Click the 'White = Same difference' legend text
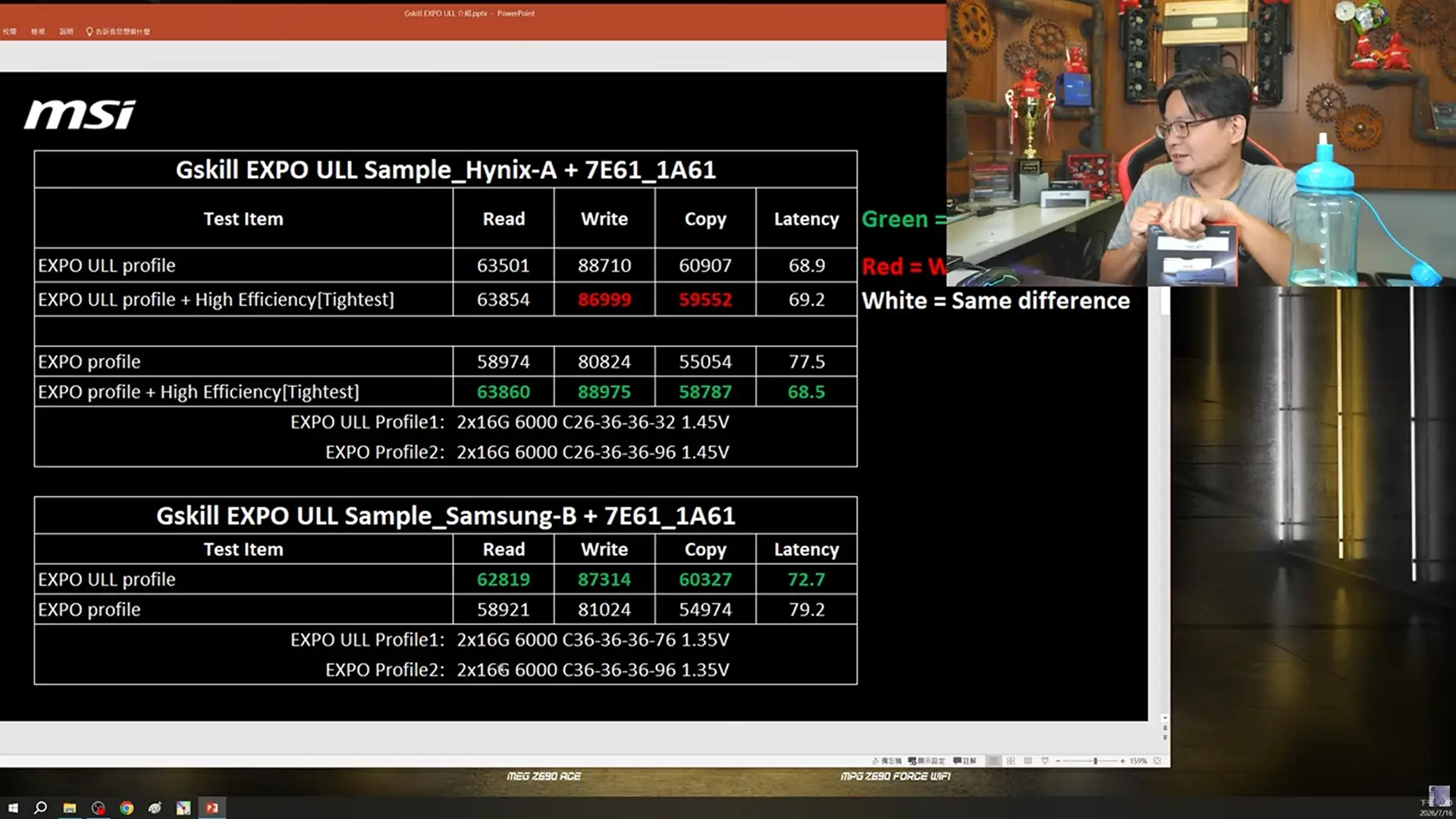1456x819 pixels. click(996, 300)
